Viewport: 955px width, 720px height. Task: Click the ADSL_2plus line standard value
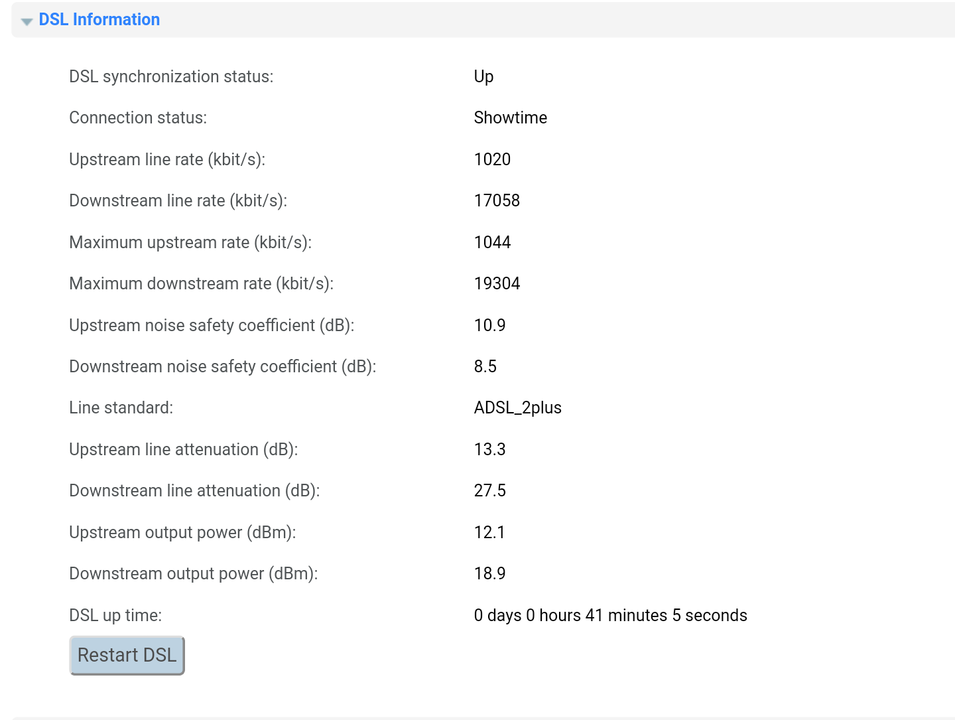(518, 408)
